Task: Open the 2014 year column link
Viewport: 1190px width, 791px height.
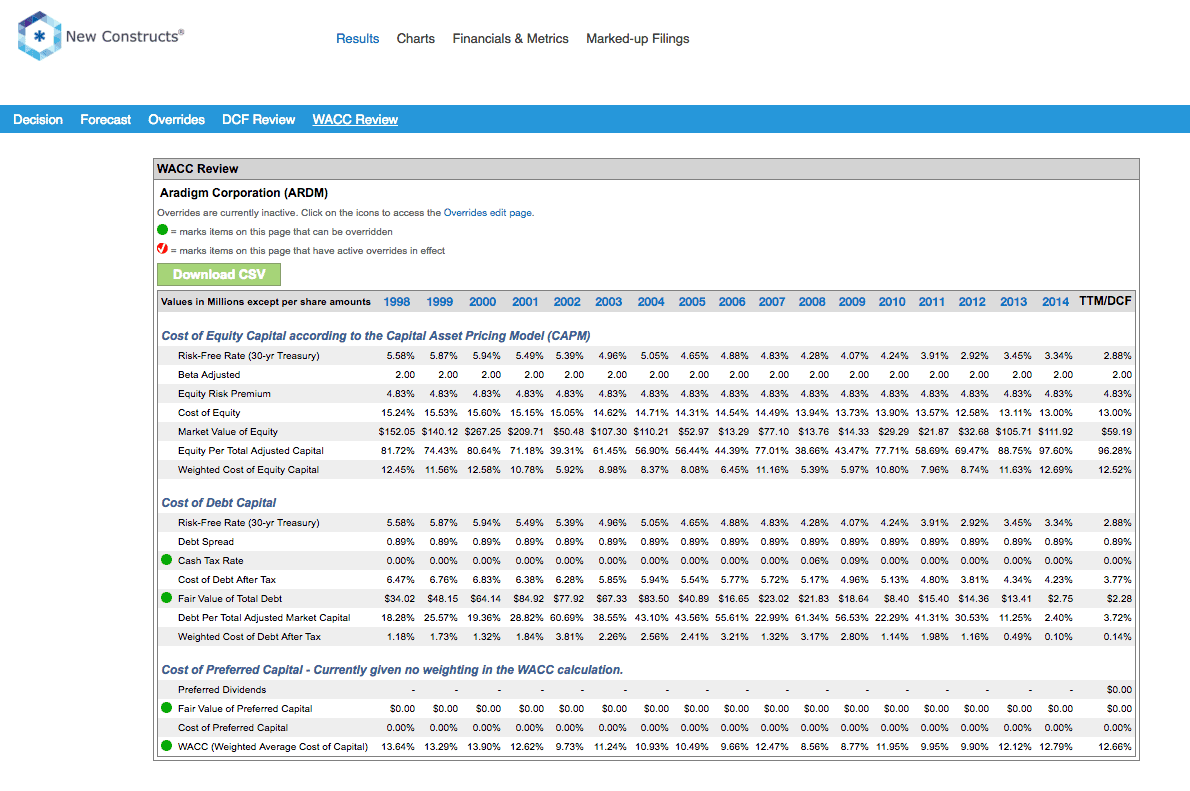Action: pos(1056,302)
